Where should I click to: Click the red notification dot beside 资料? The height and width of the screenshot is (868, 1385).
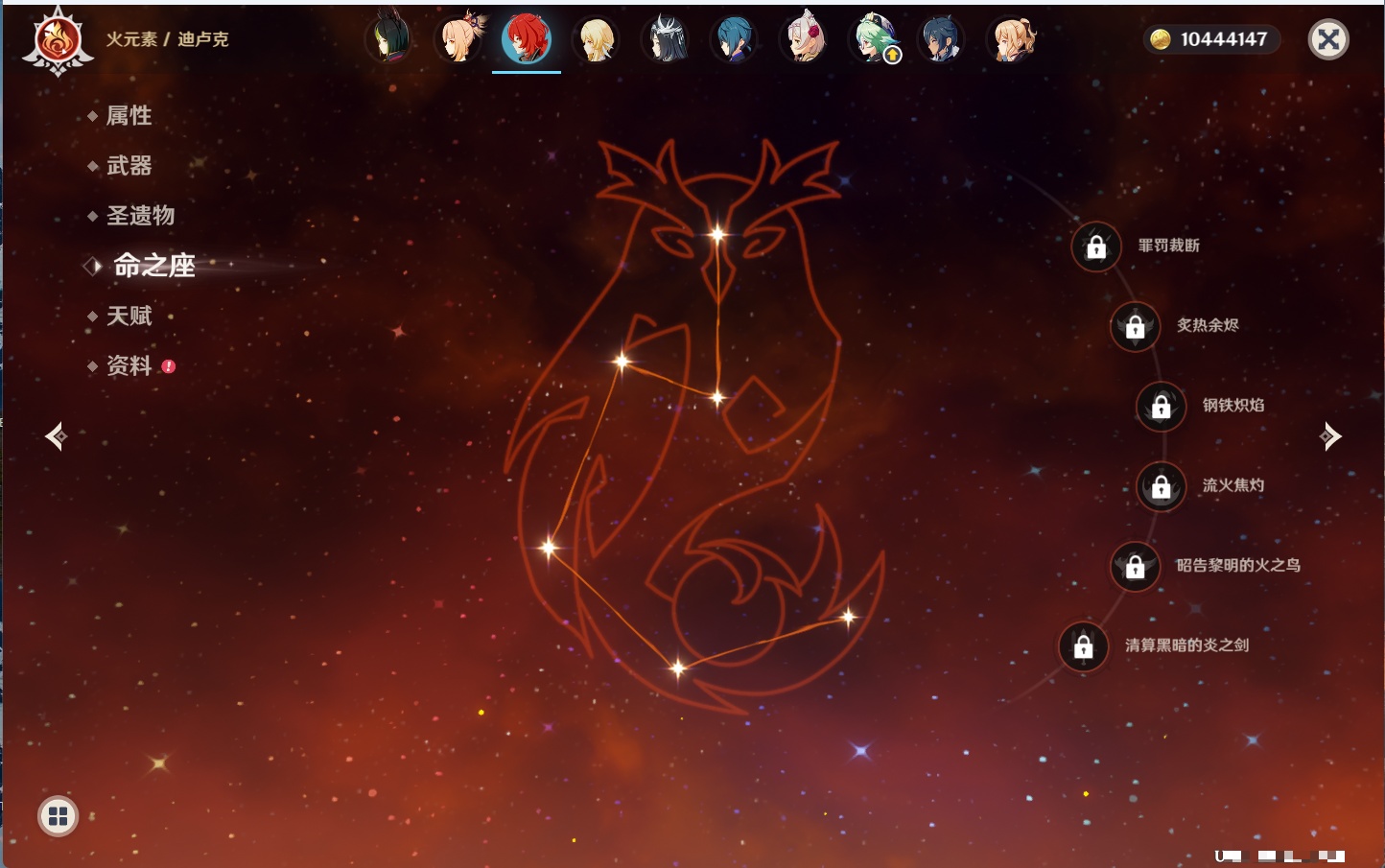169,366
